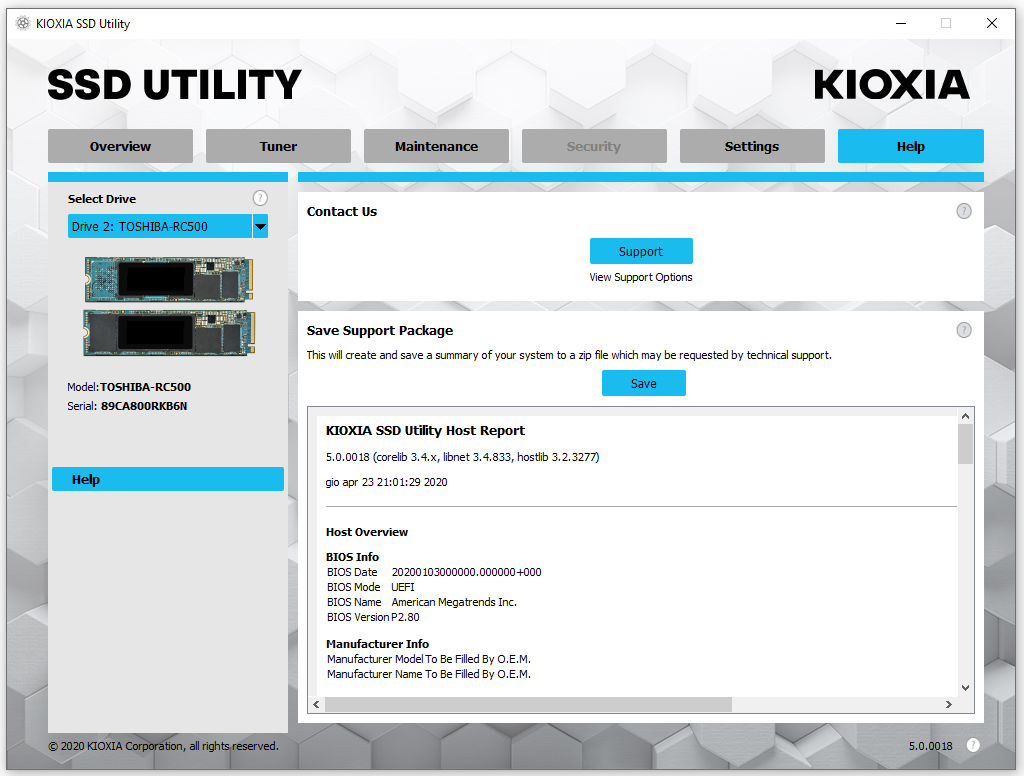1024x776 pixels.
Task: Switch to the Overview tab
Action: tap(120, 146)
